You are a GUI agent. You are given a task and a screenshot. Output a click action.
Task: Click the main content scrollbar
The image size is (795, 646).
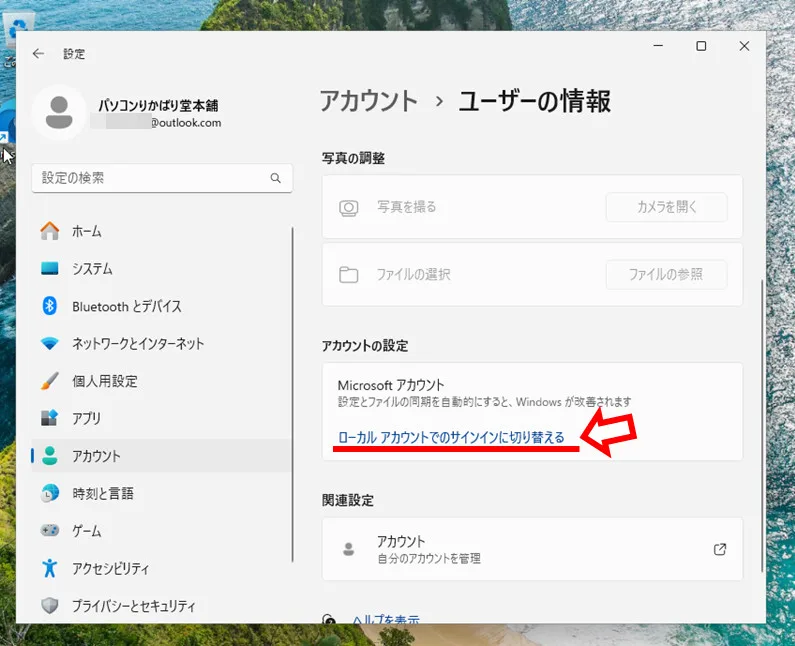click(762, 426)
